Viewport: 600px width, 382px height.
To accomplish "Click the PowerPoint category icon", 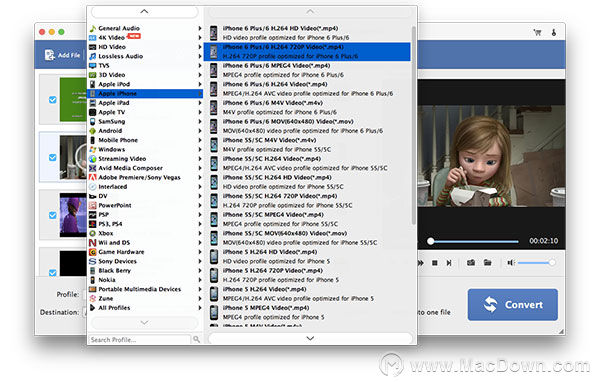I will coord(93,205).
